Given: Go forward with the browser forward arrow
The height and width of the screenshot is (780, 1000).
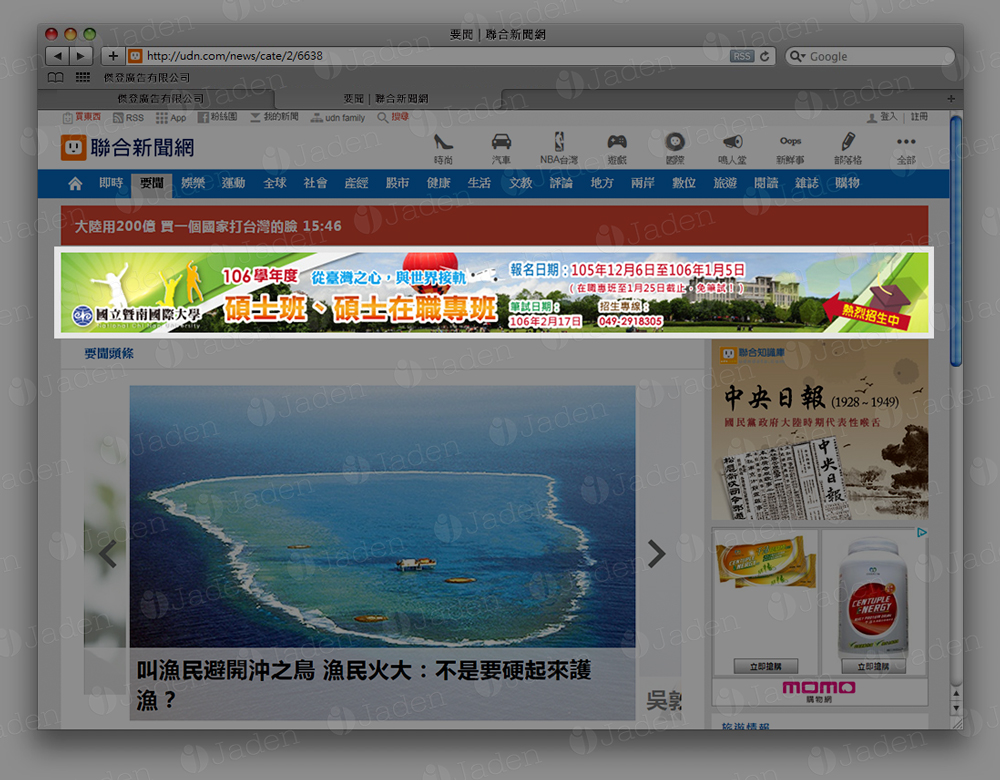Looking at the screenshot, I should click(81, 56).
